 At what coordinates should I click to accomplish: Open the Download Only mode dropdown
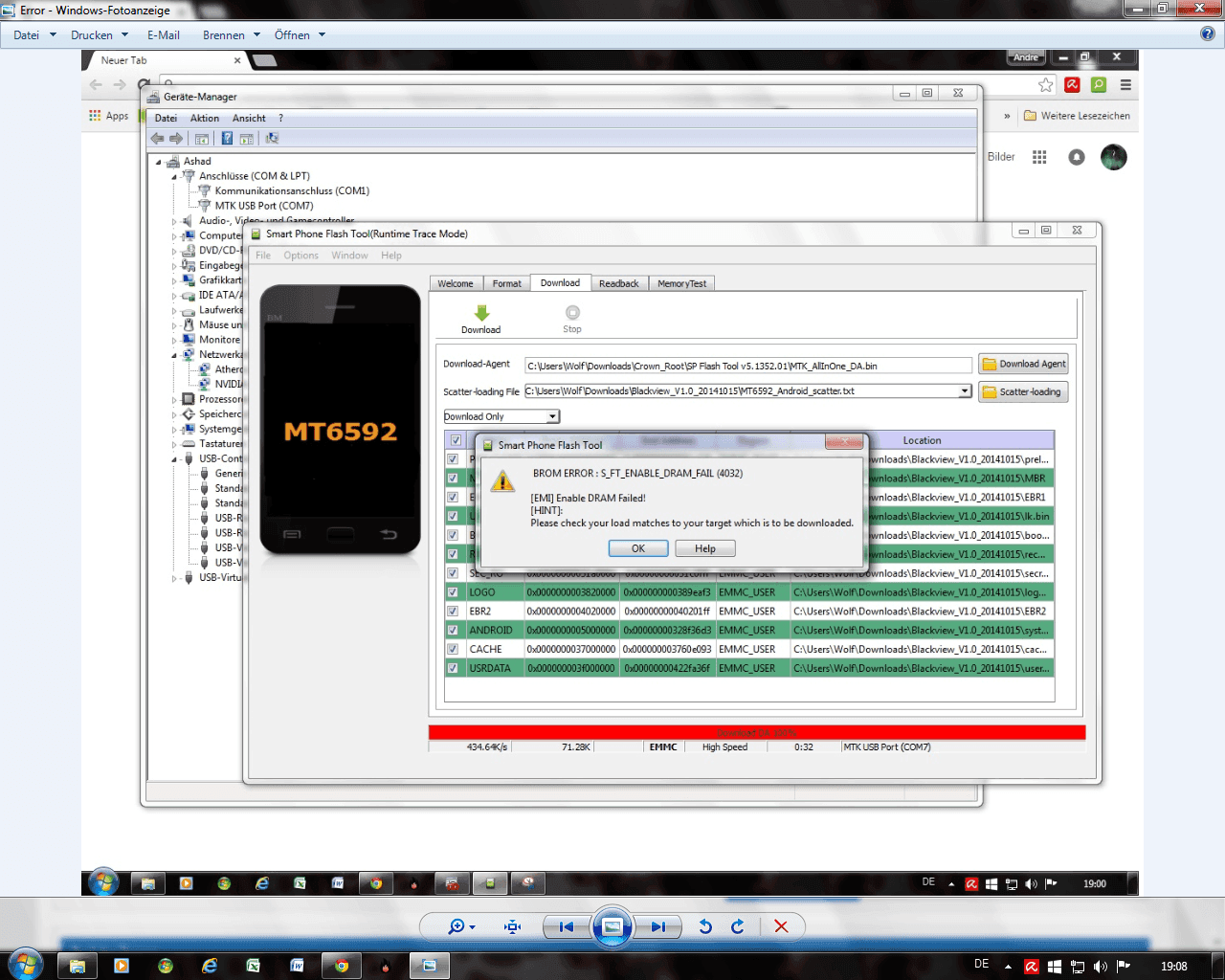553,416
